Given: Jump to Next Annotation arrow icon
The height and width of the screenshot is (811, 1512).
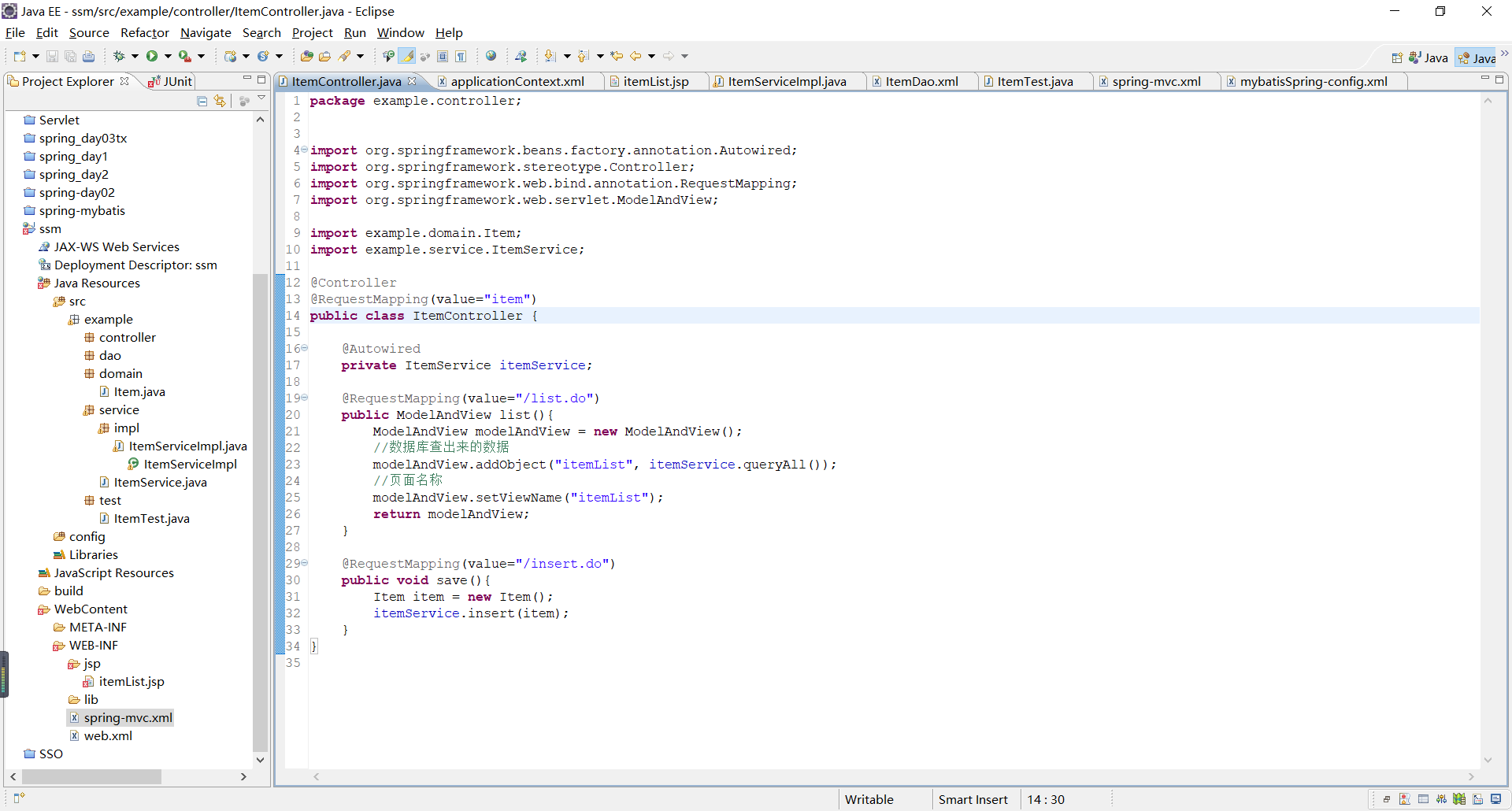Looking at the screenshot, I should (x=550, y=56).
